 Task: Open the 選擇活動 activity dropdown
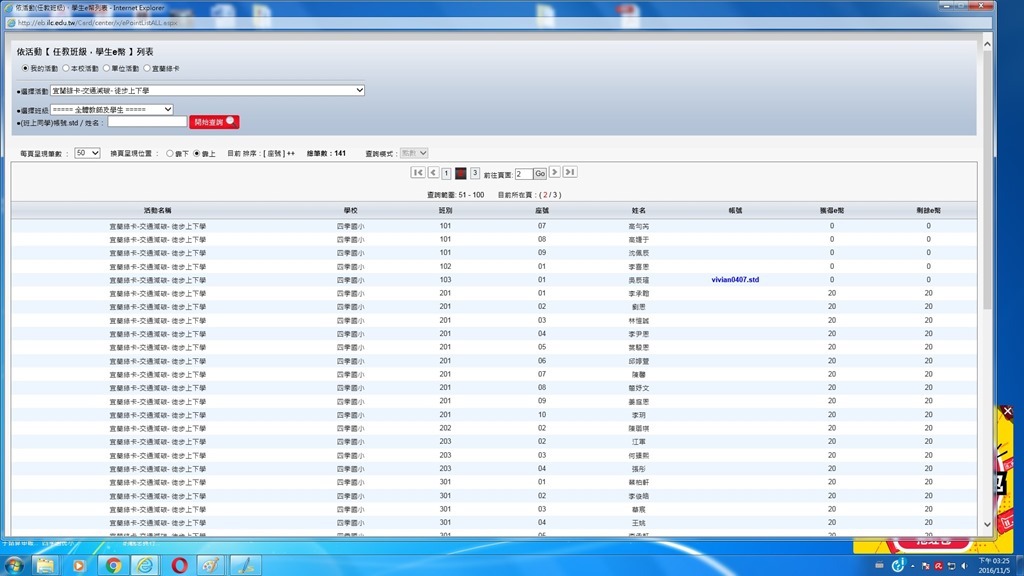coord(207,90)
